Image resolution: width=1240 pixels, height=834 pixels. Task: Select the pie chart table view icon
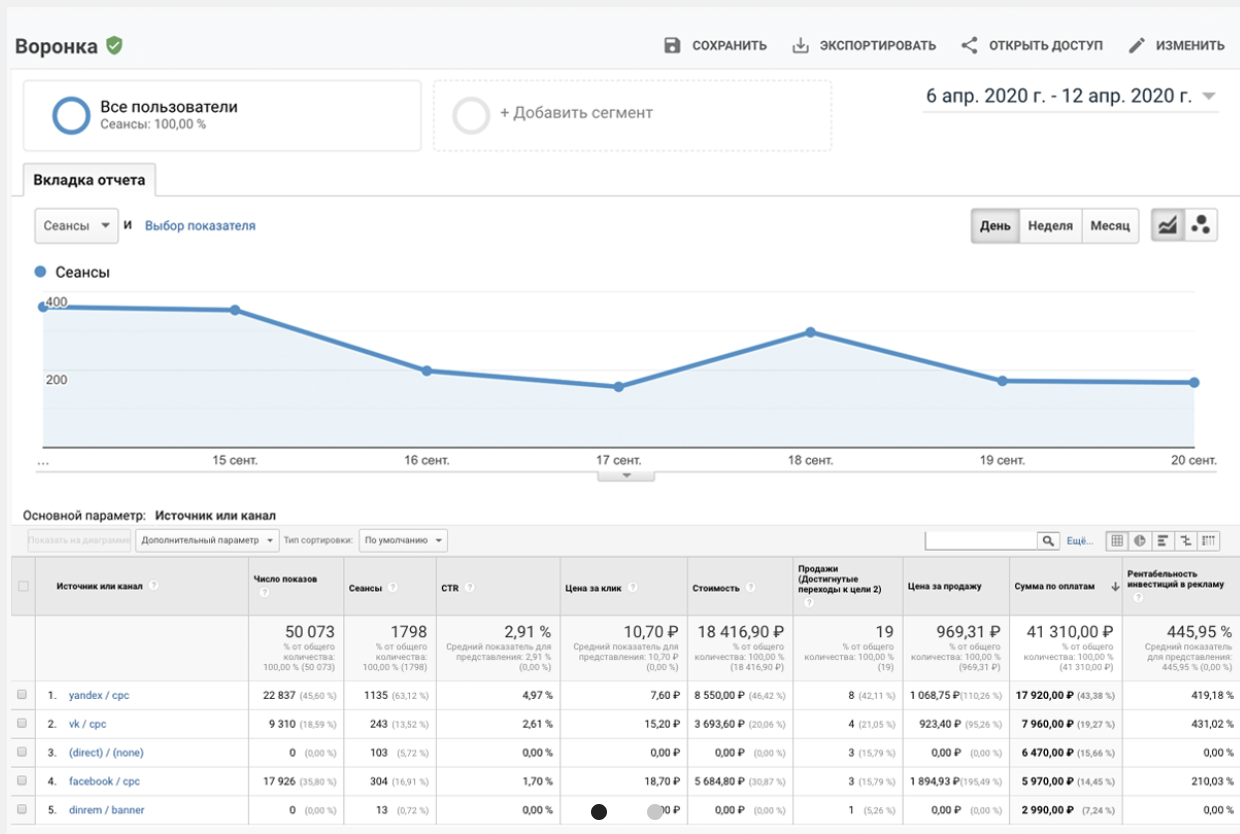tap(1139, 541)
